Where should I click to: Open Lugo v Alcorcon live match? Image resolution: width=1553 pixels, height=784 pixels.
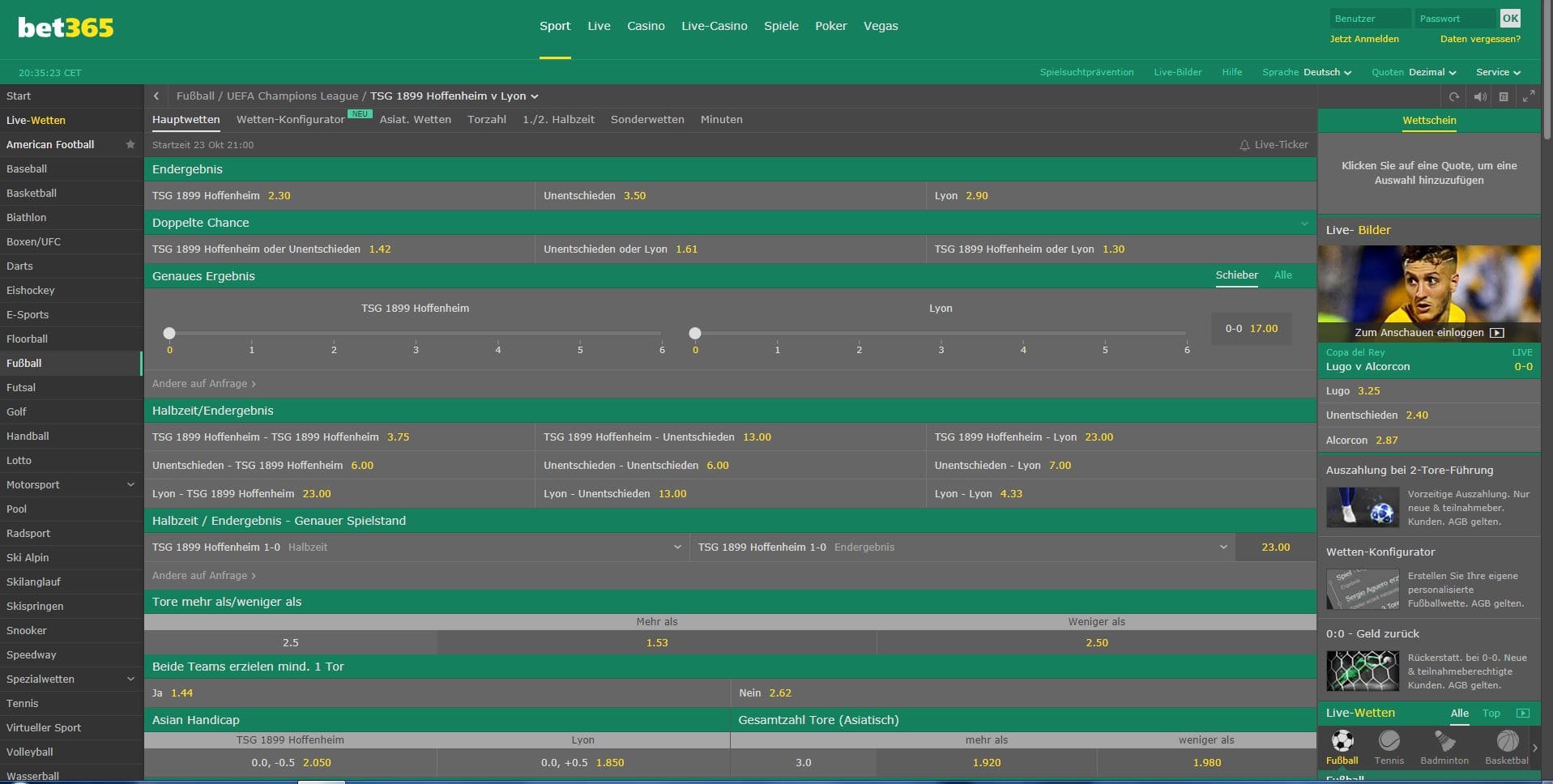(1429, 360)
